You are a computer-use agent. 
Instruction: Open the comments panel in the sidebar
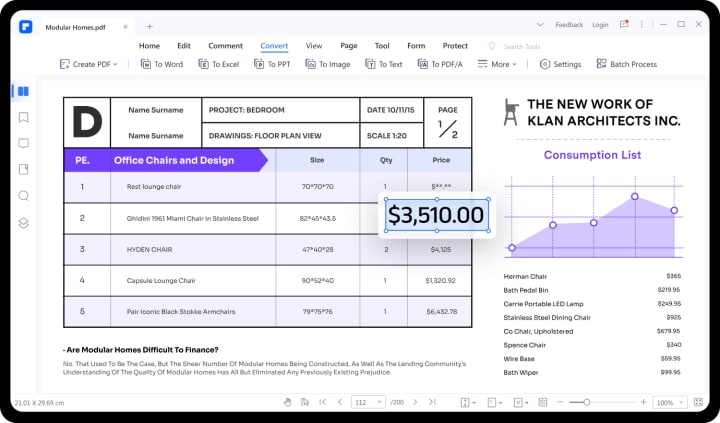[x=23, y=144]
